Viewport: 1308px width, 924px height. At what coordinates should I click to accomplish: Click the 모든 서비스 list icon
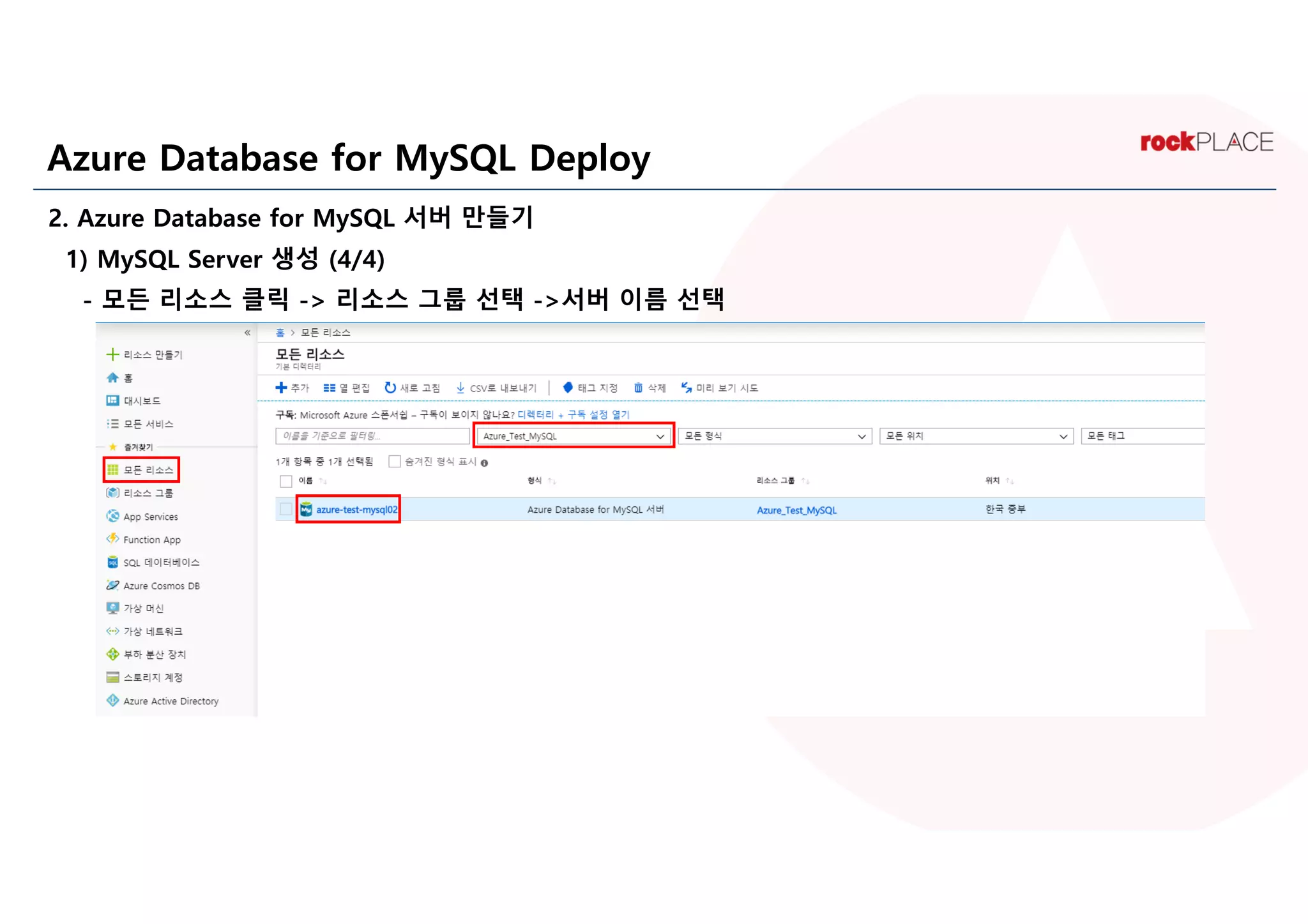(x=112, y=423)
